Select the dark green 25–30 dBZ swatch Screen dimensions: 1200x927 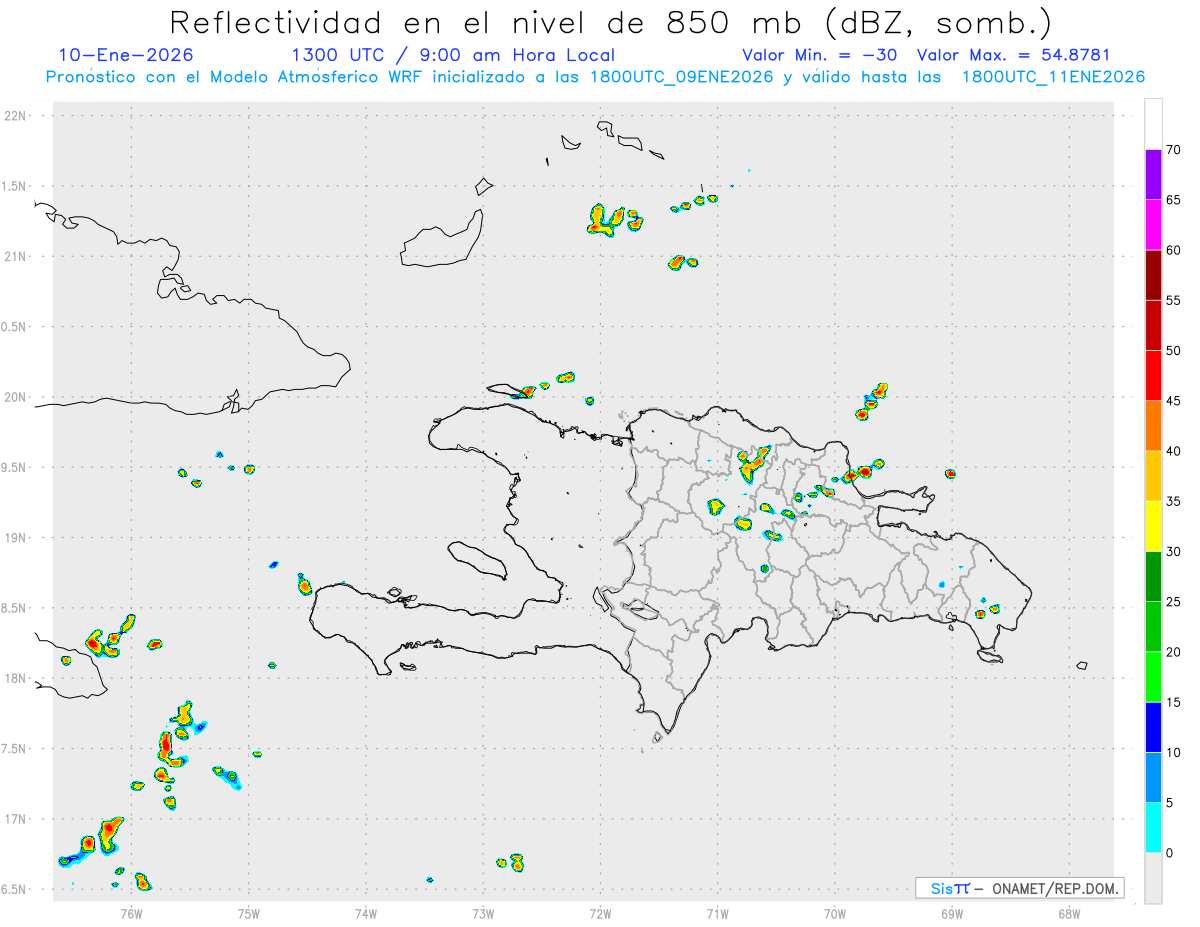point(1153,577)
